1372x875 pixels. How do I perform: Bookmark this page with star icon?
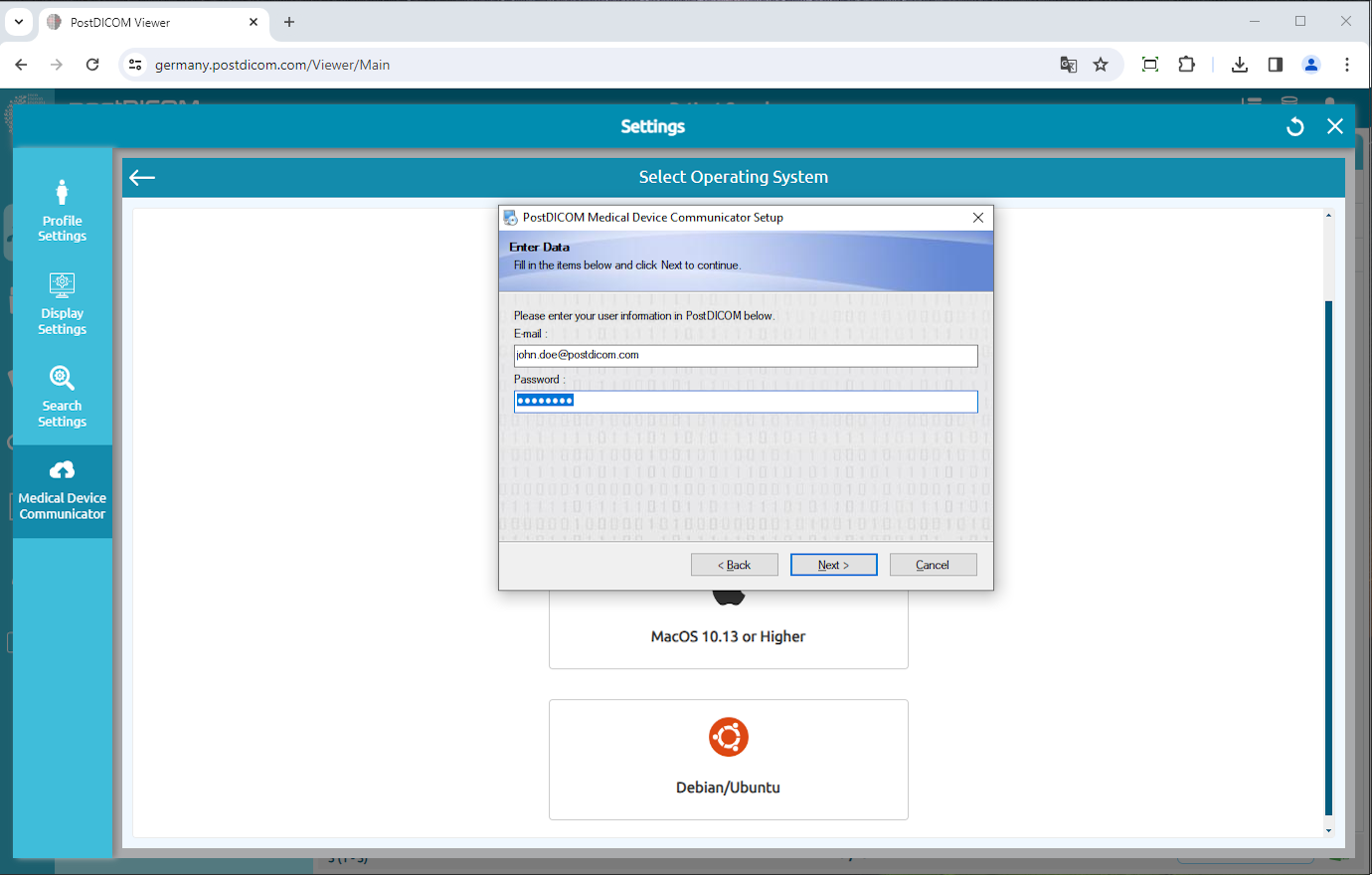coord(1101,65)
